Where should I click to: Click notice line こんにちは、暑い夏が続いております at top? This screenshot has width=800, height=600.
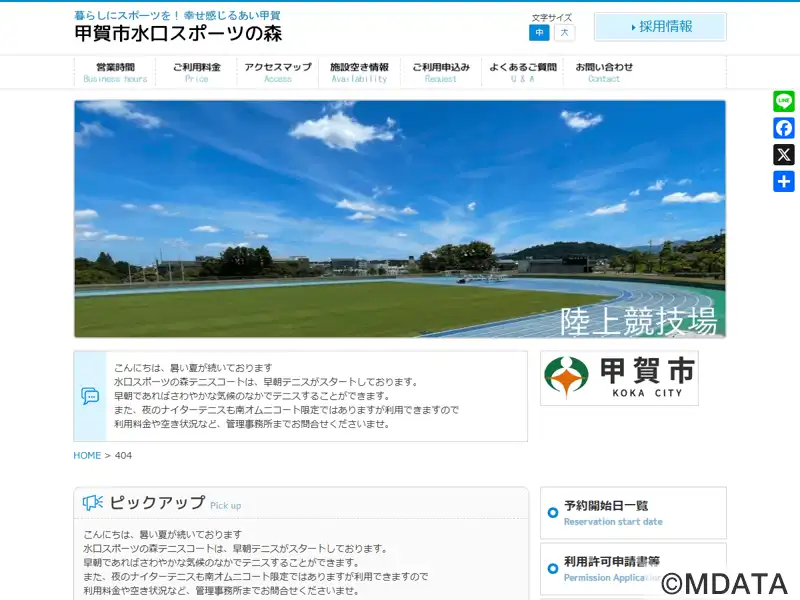pos(193,367)
